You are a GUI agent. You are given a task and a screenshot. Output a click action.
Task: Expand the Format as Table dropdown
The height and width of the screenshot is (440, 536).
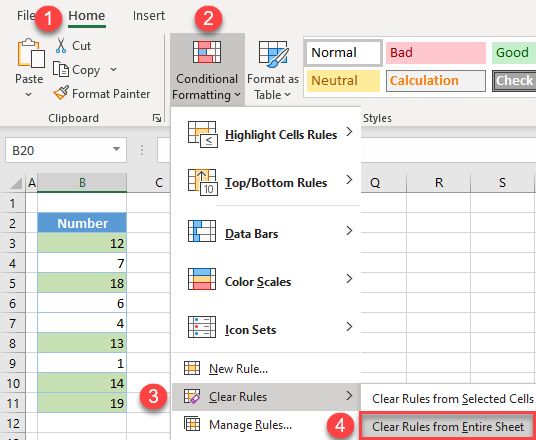(287, 94)
